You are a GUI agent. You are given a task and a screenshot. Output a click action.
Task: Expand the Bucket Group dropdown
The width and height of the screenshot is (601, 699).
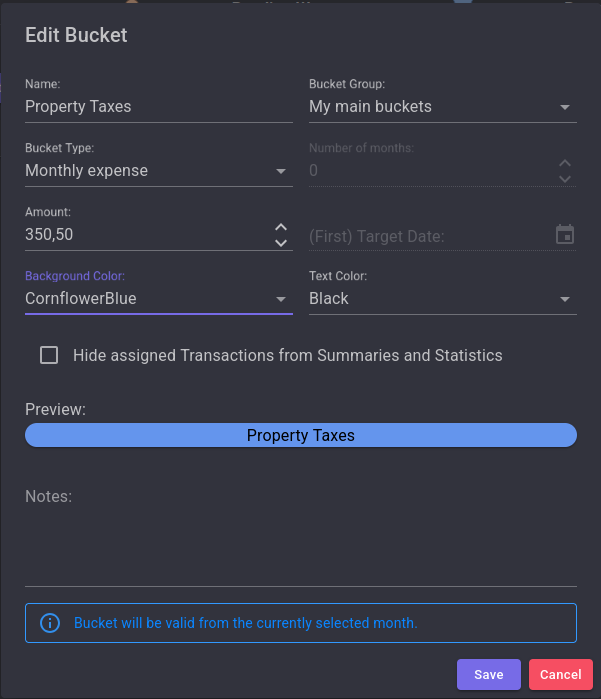(564, 107)
